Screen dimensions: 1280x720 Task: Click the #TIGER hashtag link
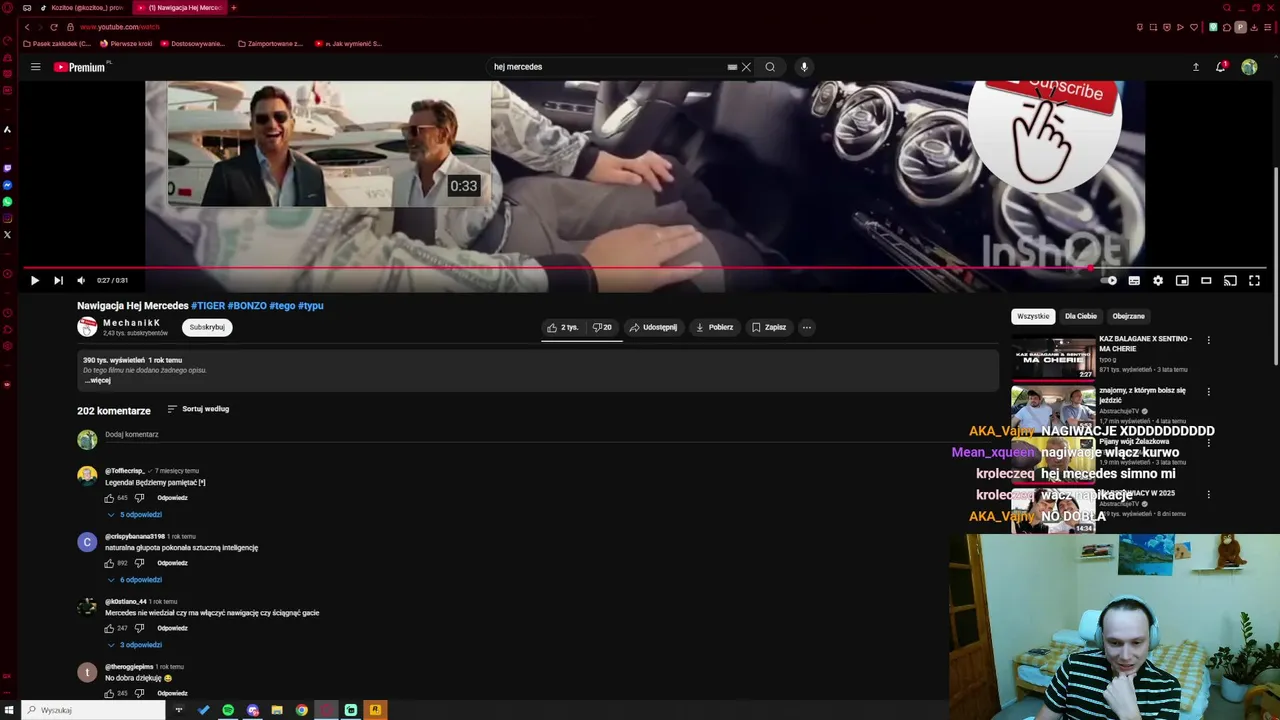[208, 306]
